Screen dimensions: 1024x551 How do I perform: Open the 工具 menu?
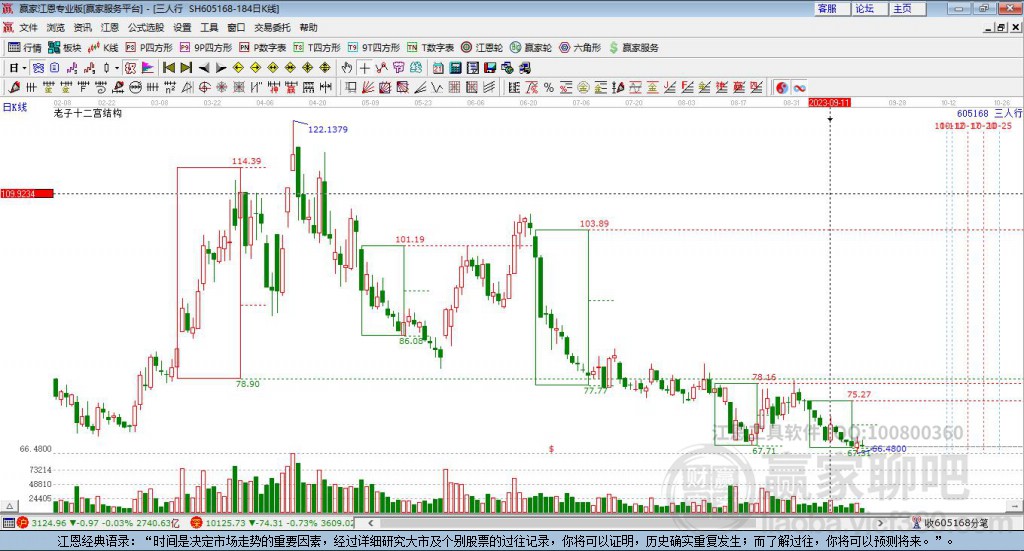tap(209, 27)
